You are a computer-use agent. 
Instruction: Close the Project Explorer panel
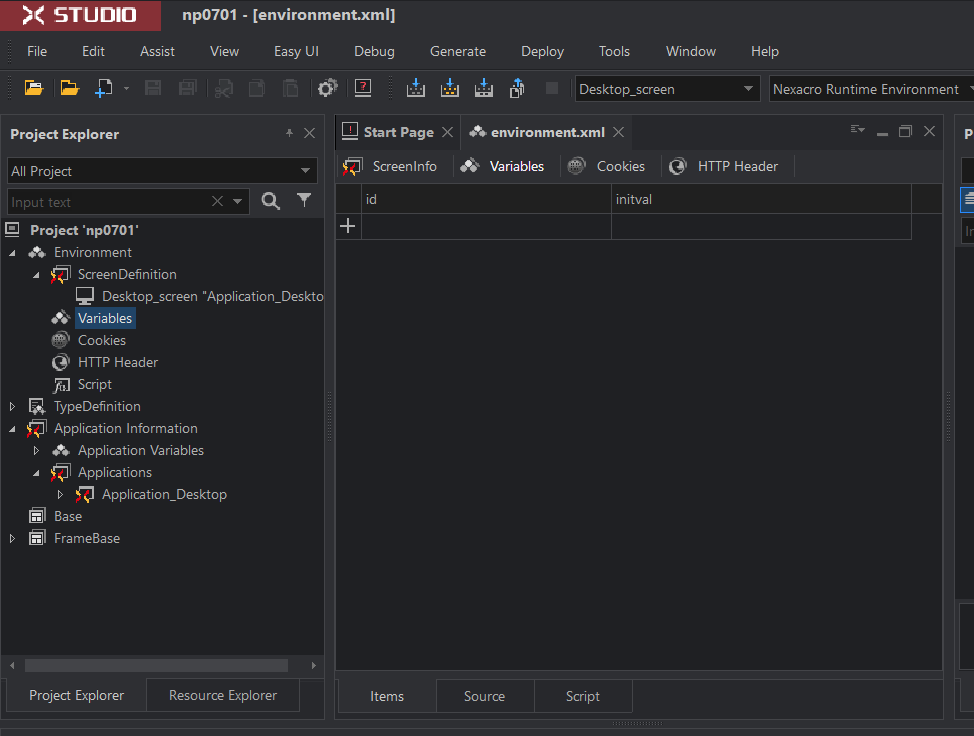point(309,133)
